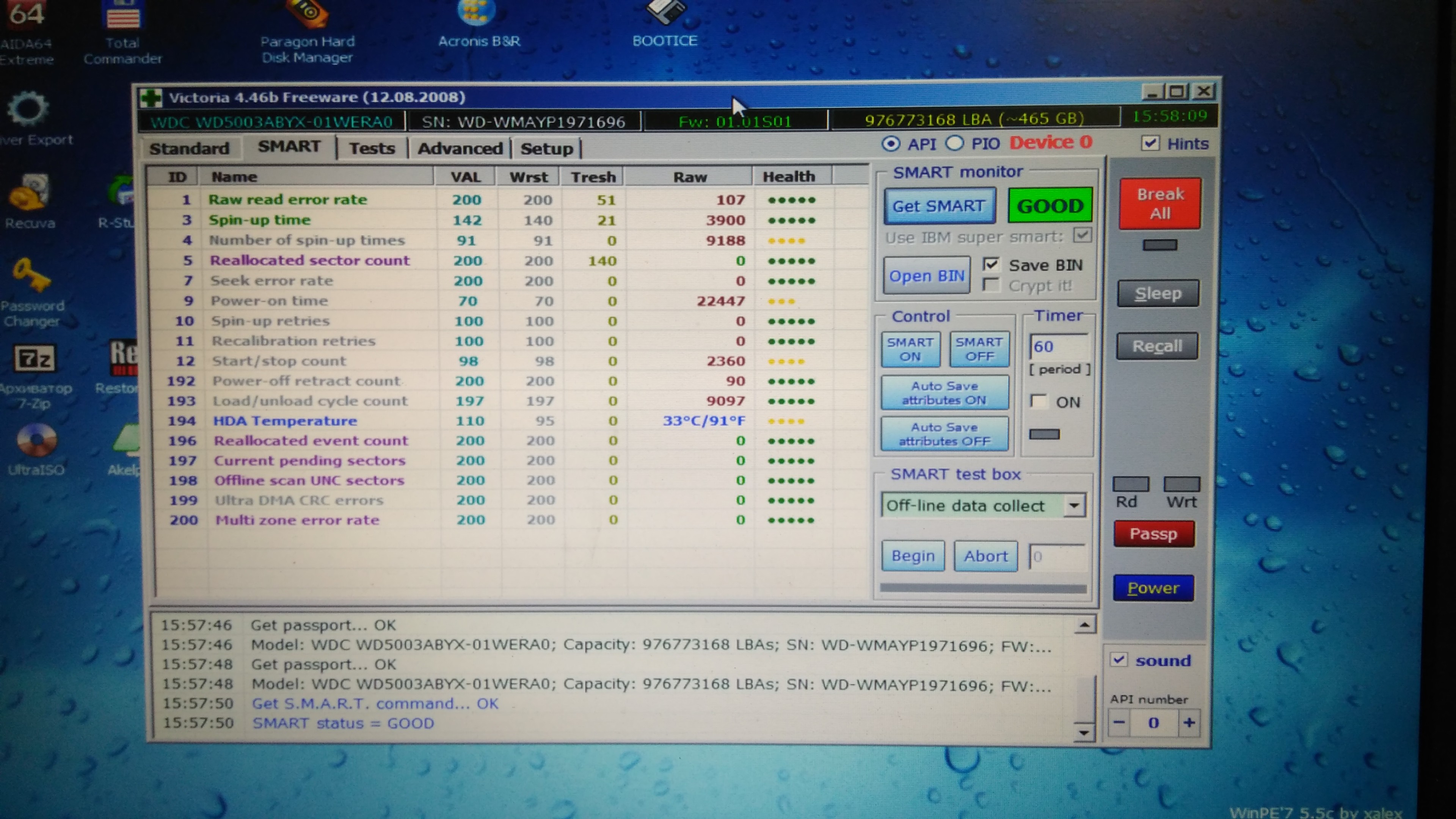Click the SMART test progress bar
The image size is (1456, 819).
(x=983, y=588)
